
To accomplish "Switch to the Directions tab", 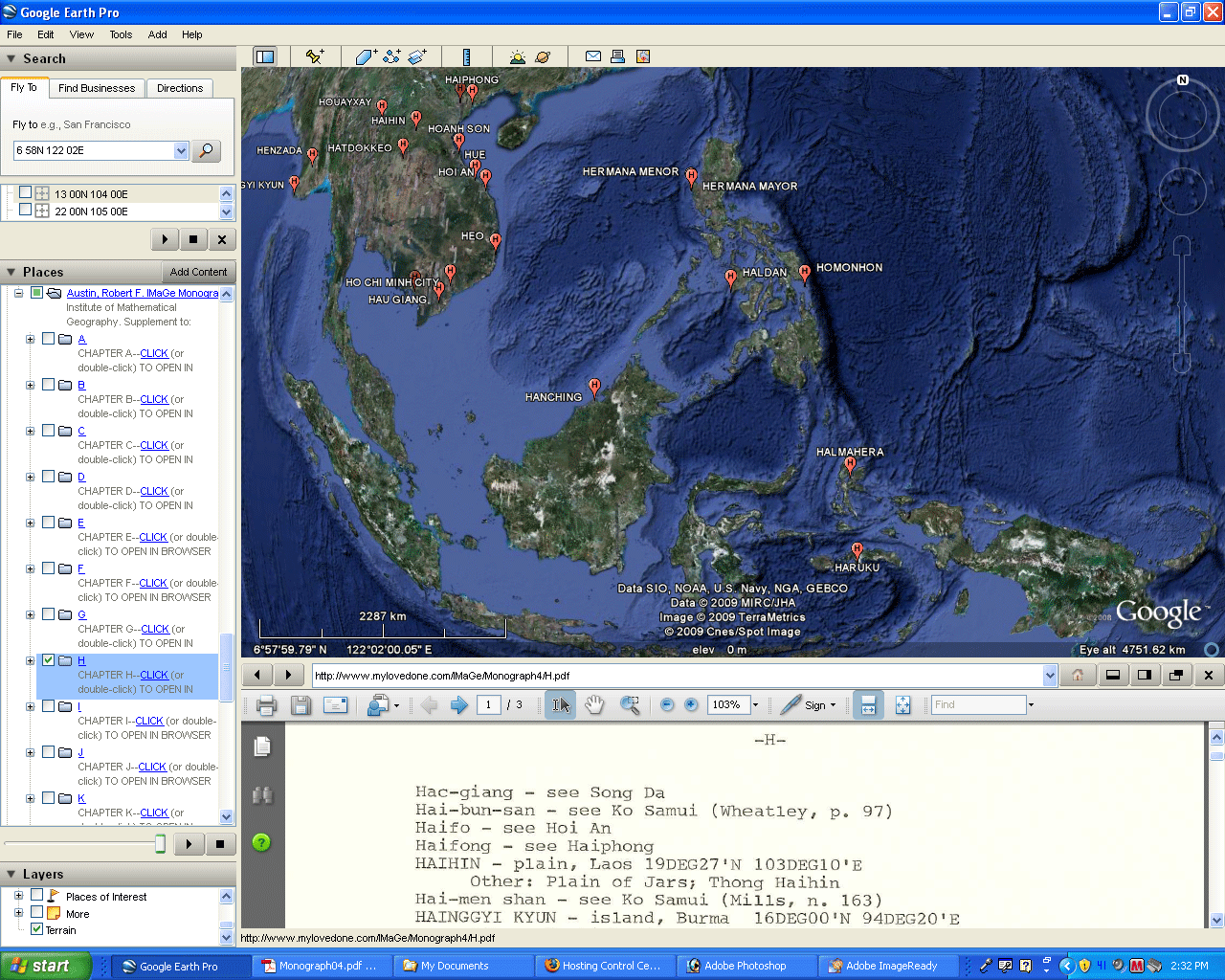I will pos(180,88).
